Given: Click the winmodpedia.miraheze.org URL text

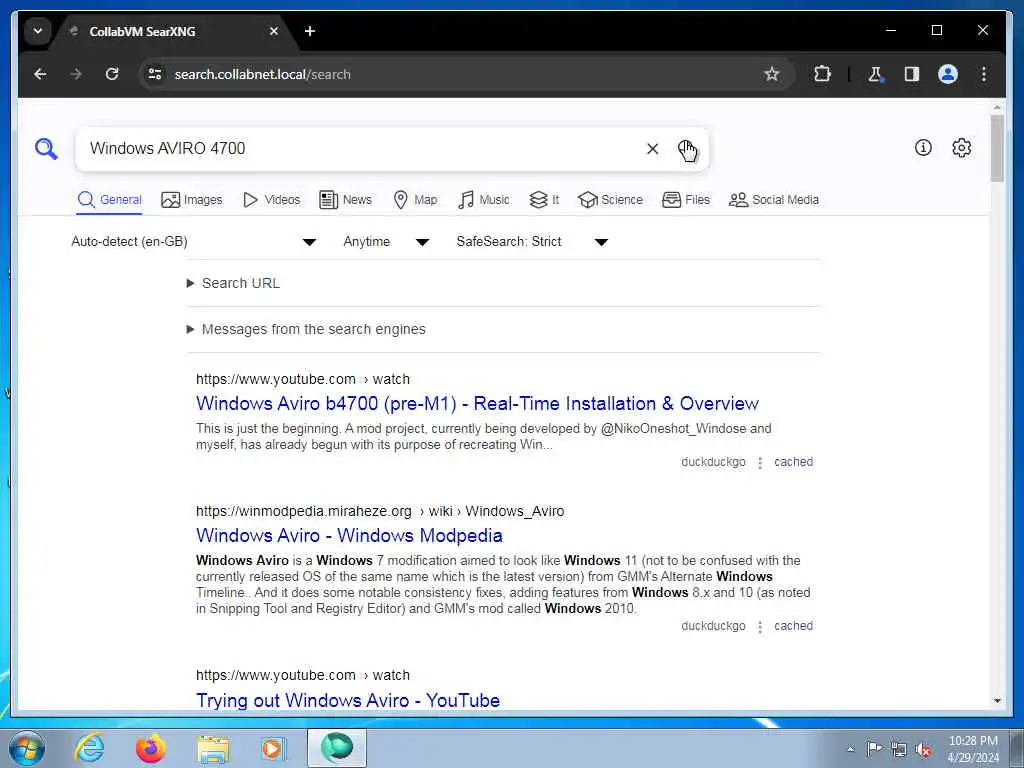Looking at the screenshot, I should pyautogui.click(x=304, y=511).
